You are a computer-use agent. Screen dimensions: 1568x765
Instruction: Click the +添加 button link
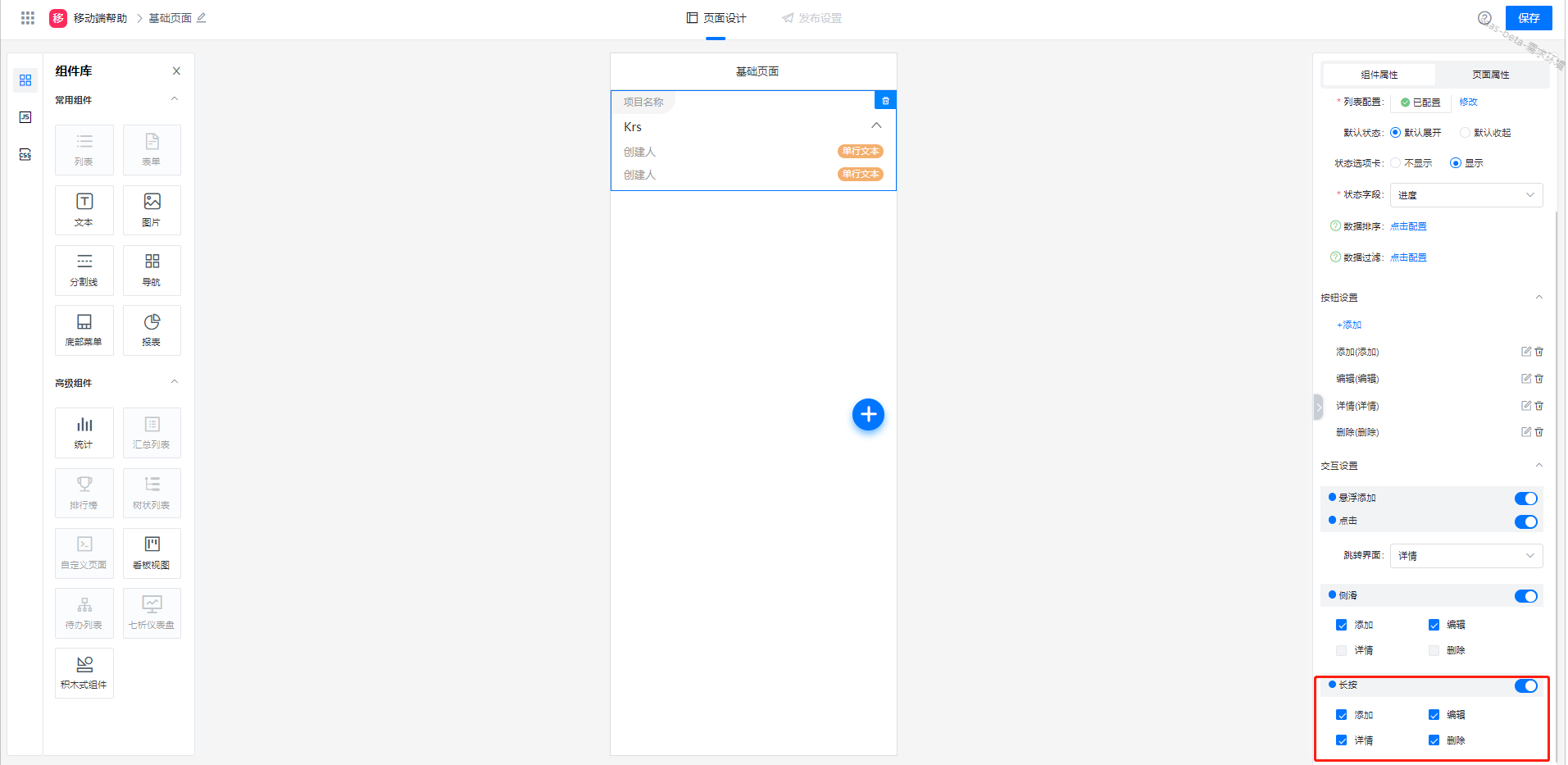tap(1349, 325)
